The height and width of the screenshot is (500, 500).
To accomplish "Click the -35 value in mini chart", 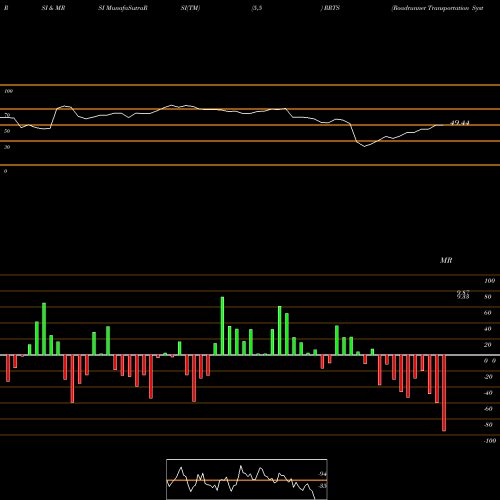I will click(x=322, y=486).
